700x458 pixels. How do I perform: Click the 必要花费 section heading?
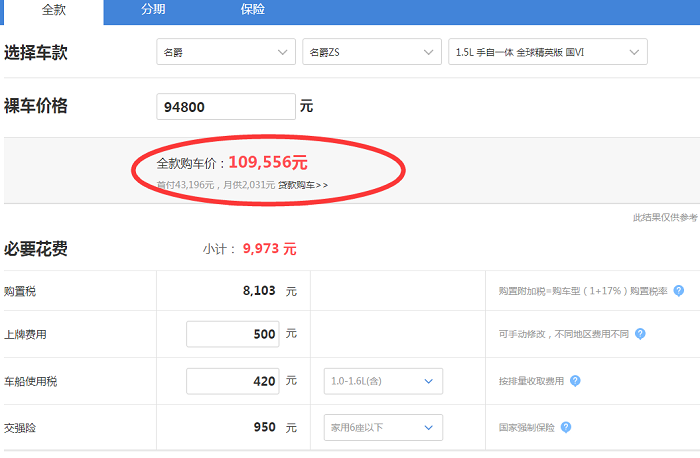[x=36, y=249]
